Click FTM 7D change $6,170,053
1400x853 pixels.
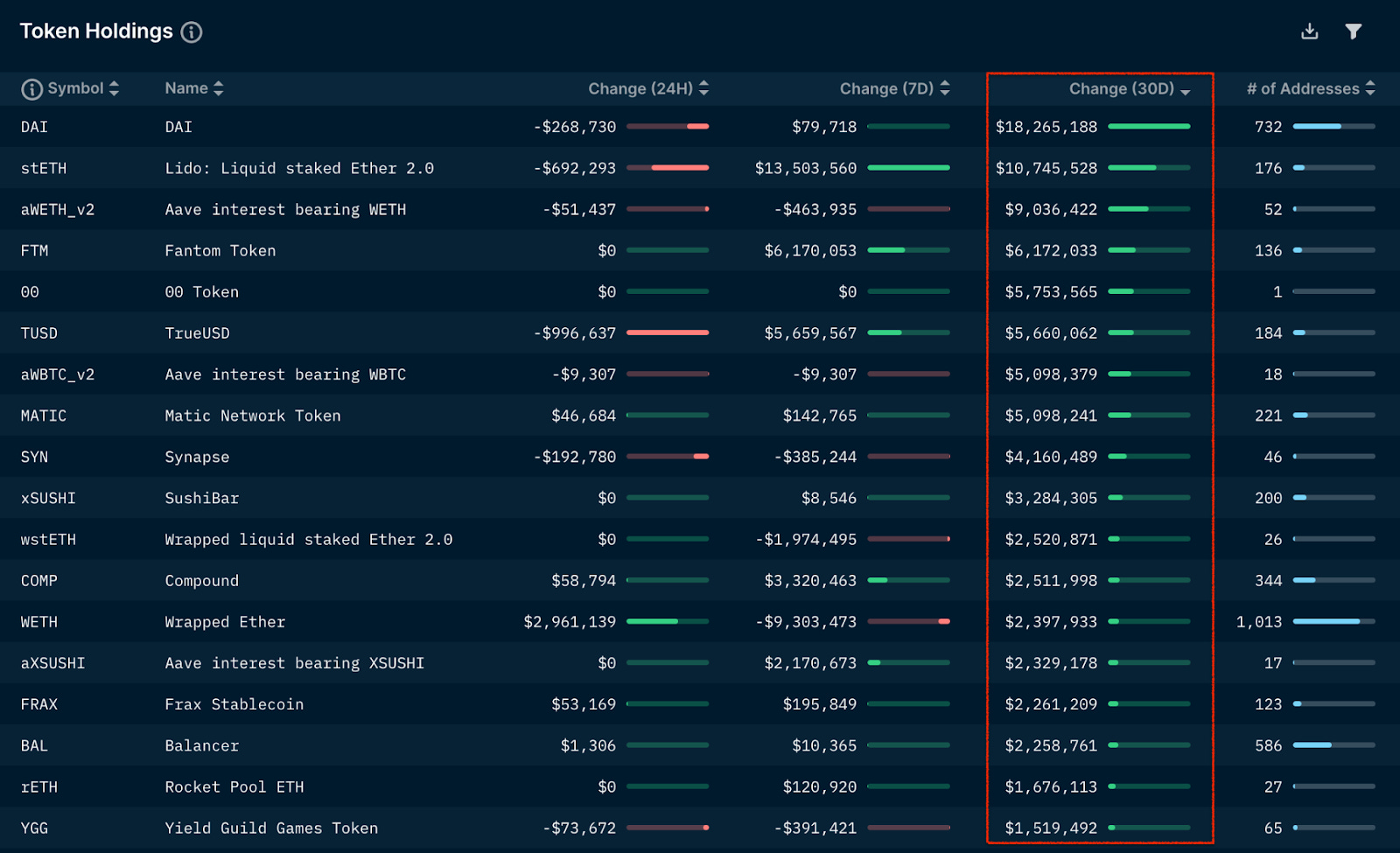810,250
